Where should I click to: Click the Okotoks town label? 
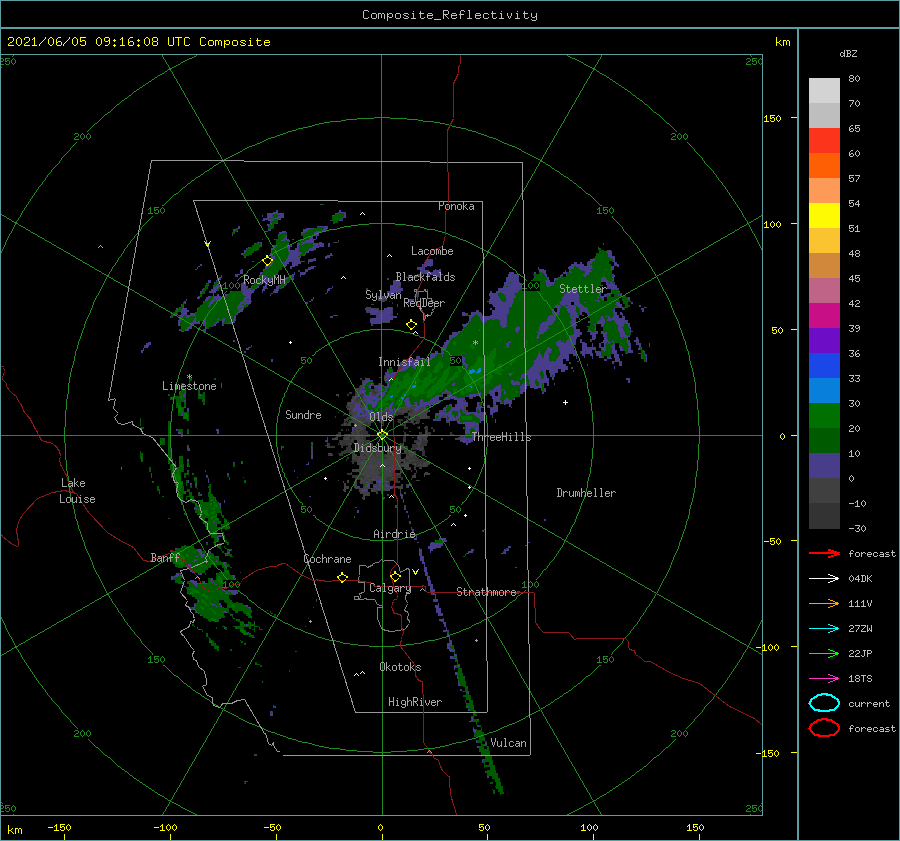click(x=400, y=667)
